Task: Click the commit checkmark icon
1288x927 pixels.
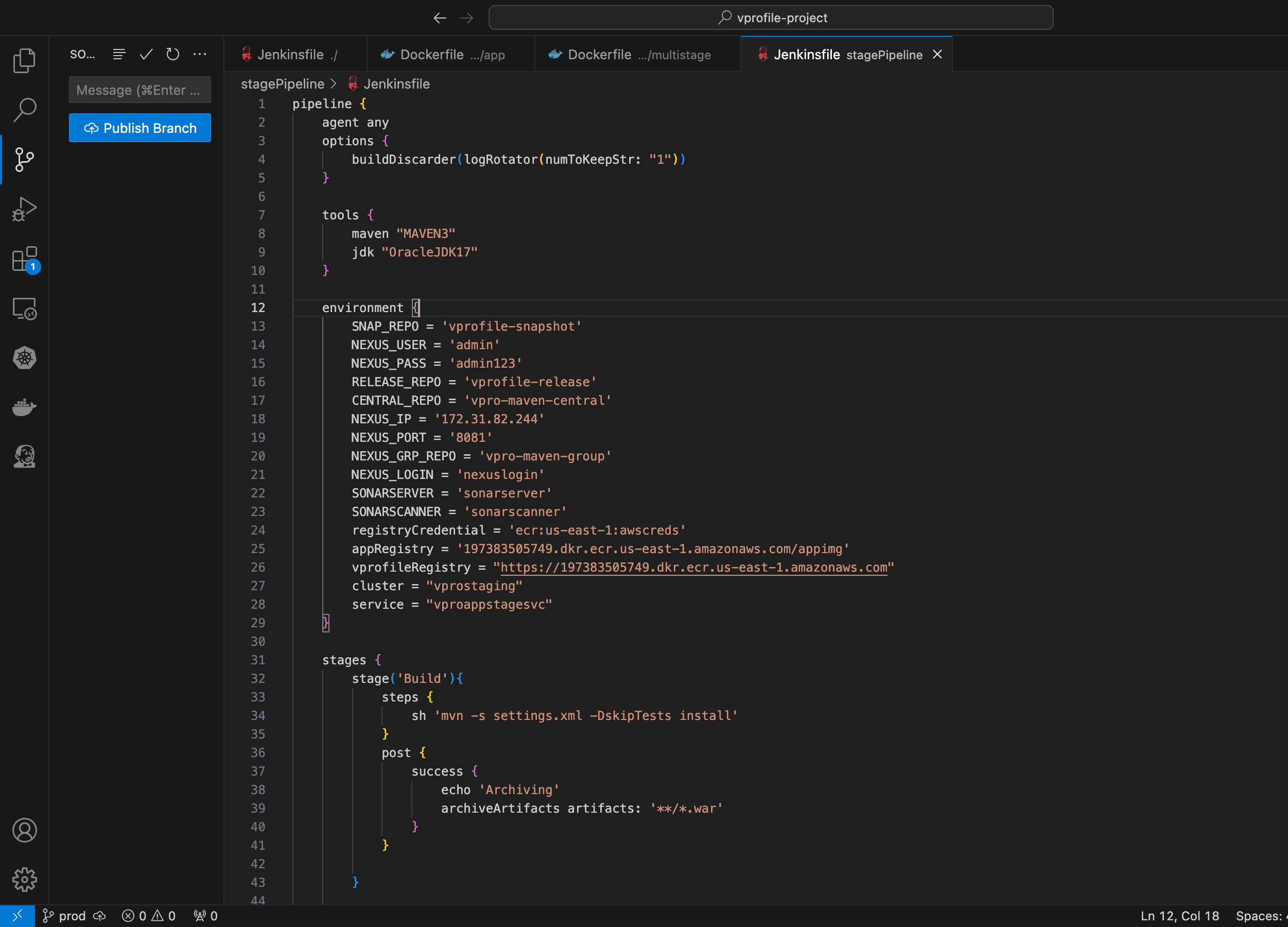Action: (146, 55)
